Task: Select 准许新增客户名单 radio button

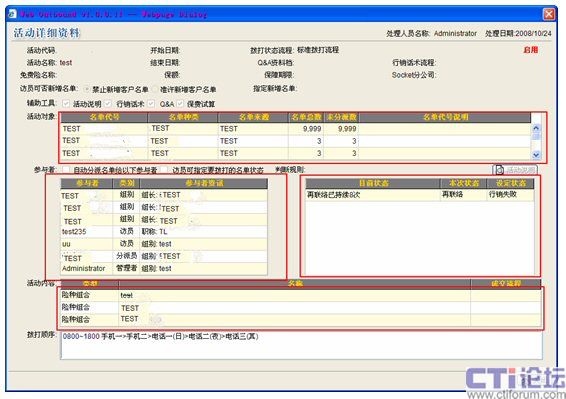Action: (x=155, y=89)
